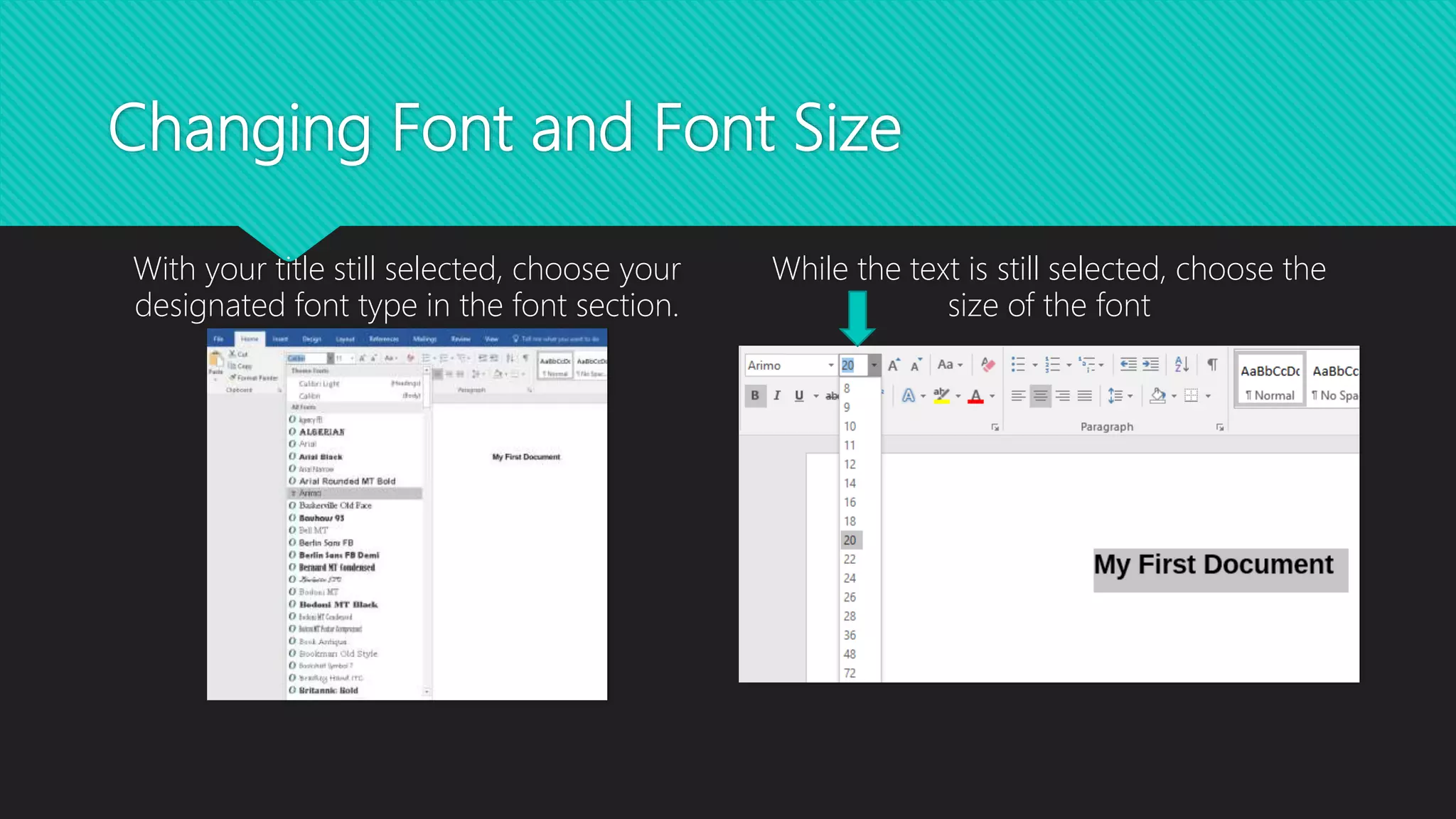Click the font list scrollbar down arrow
The image size is (1456, 819).
(x=427, y=691)
